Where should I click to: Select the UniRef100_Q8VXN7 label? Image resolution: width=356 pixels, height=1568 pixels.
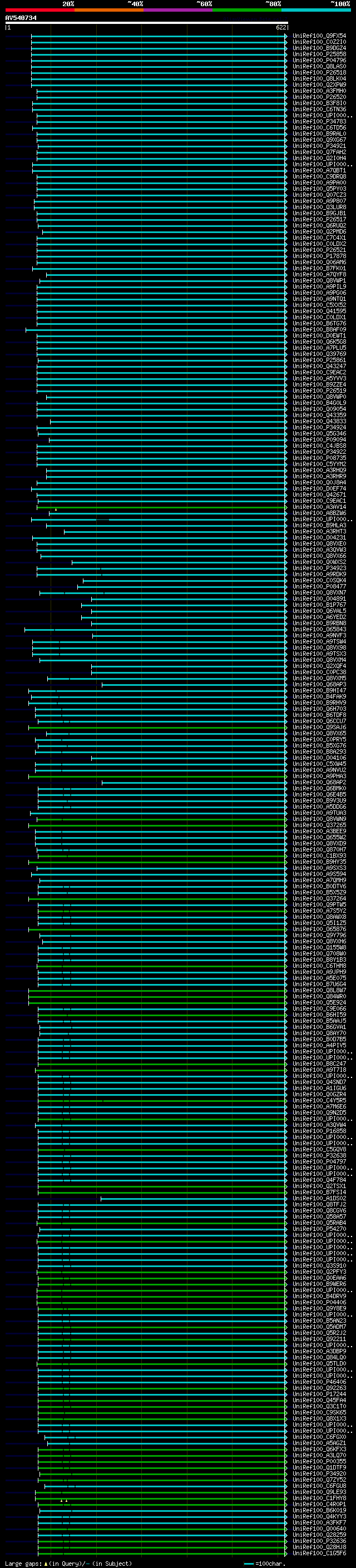point(319,592)
